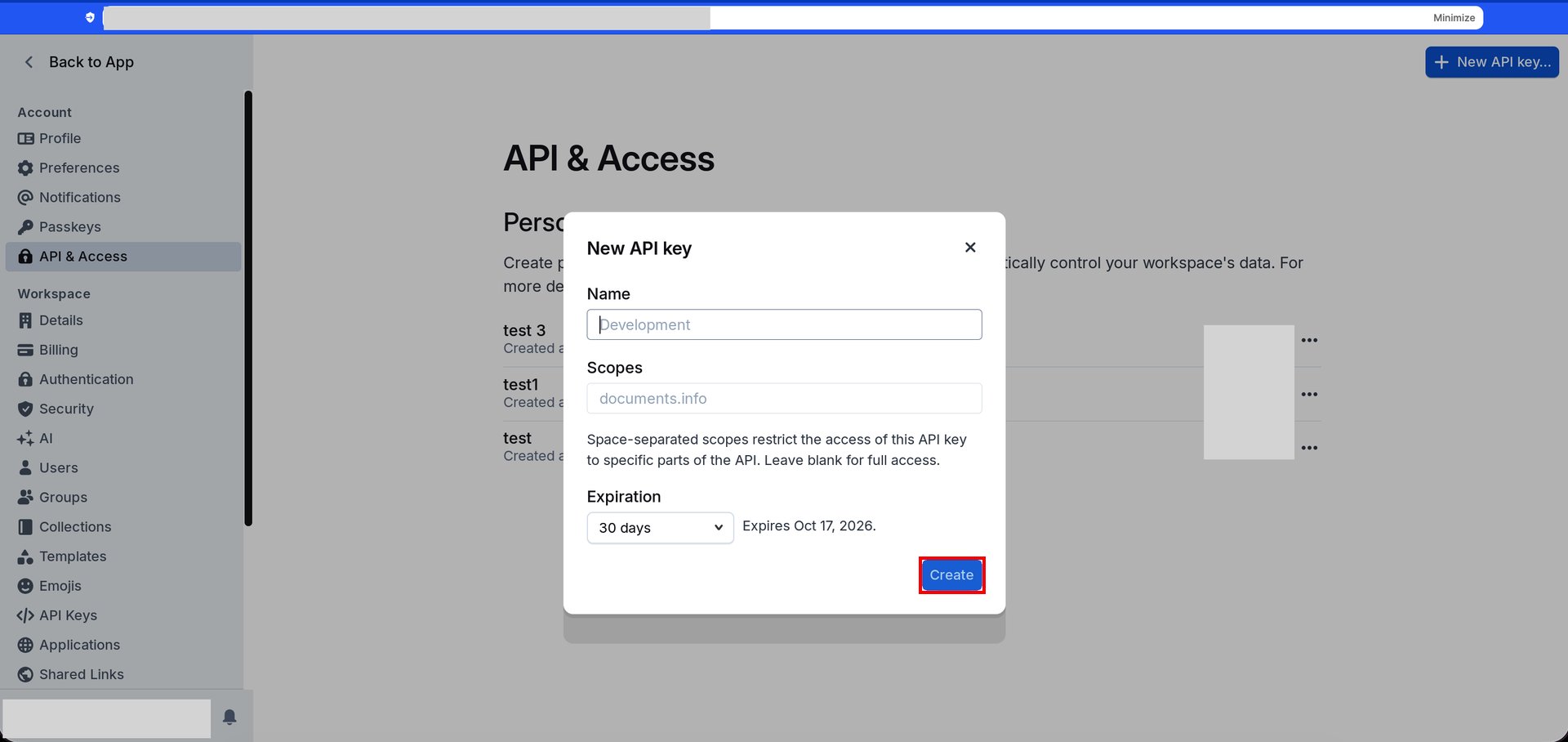Click the shield icon in top bar
The image size is (1568, 742).
tap(90, 17)
